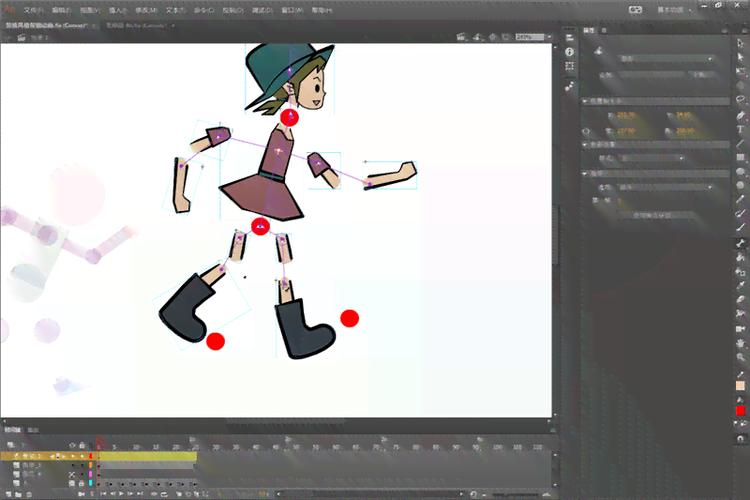Select the Bone tool in the toolbar

(740, 243)
